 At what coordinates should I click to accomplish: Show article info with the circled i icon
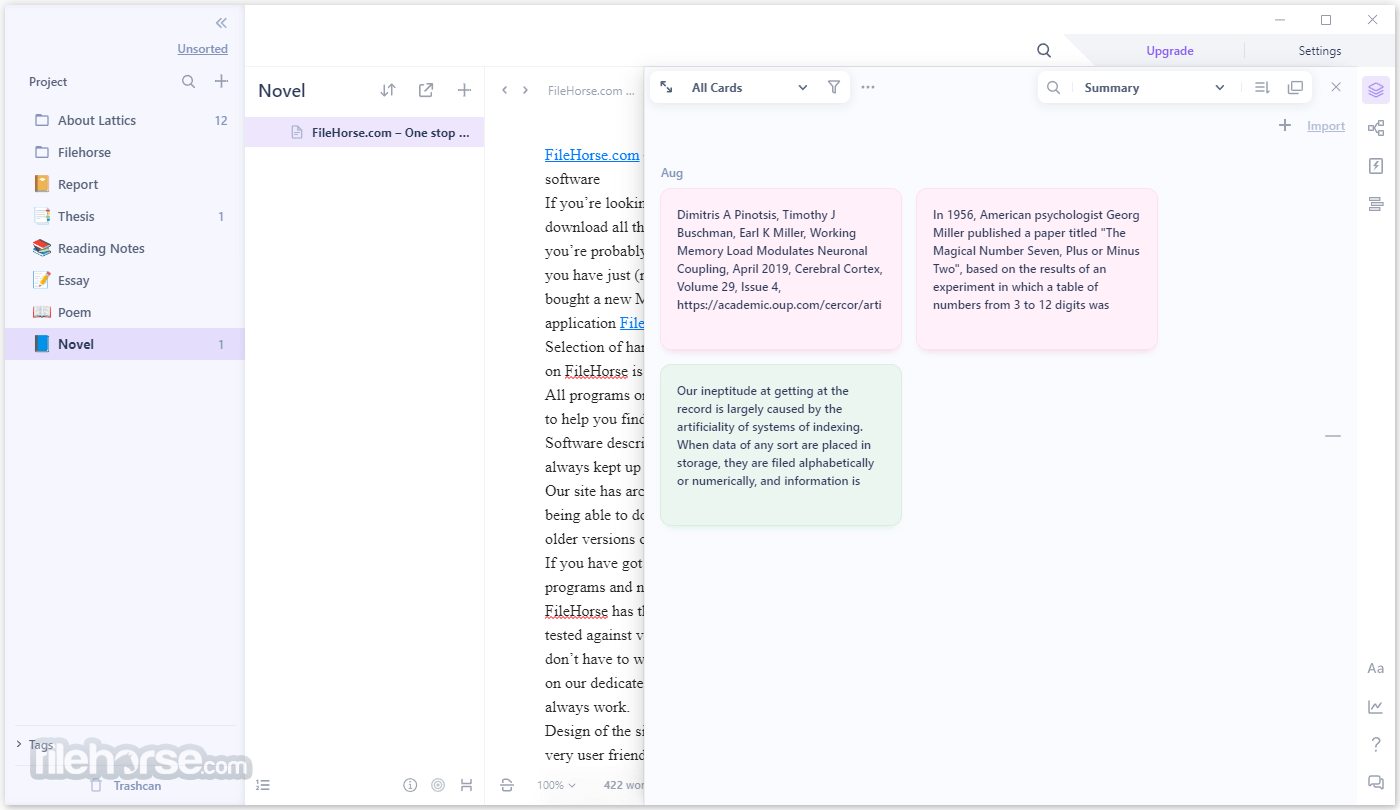click(410, 785)
